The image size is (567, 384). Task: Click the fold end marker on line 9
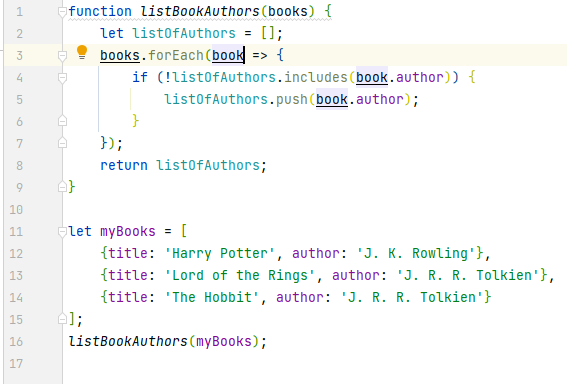click(62, 187)
